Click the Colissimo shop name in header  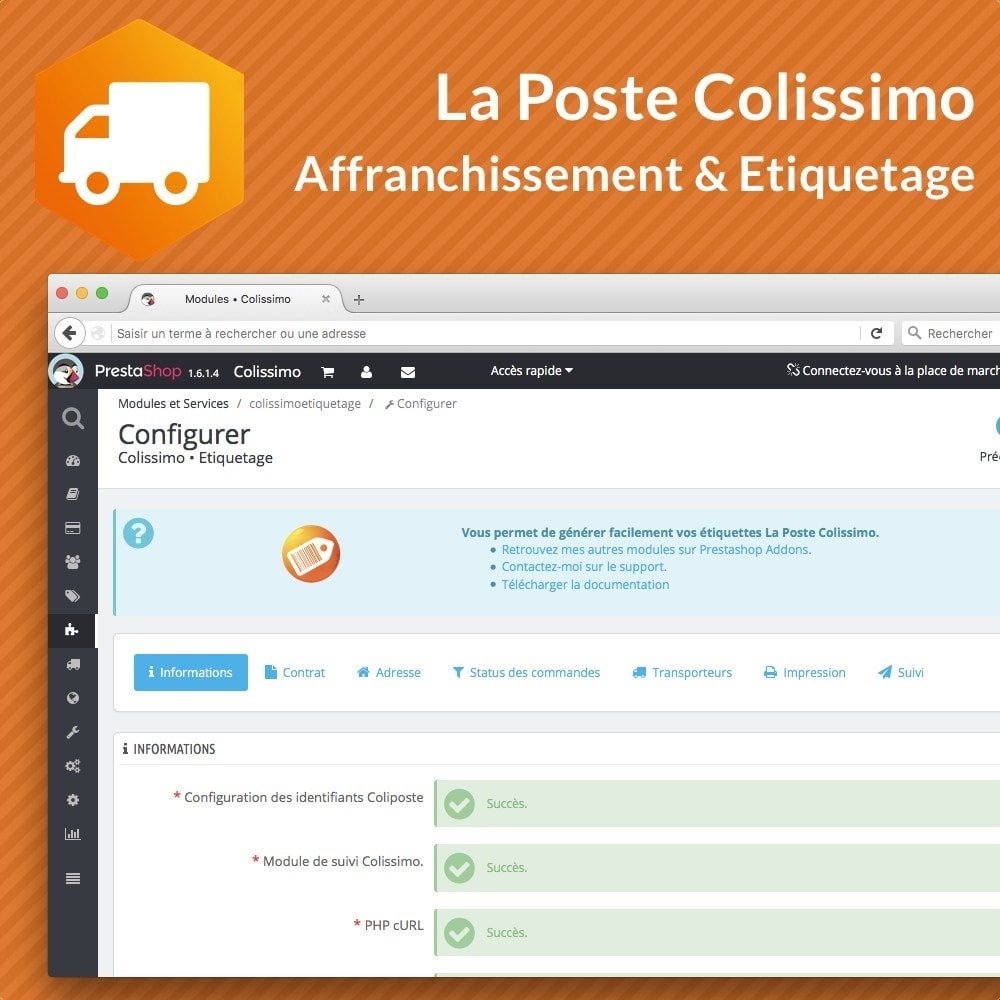pyautogui.click(x=267, y=372)
